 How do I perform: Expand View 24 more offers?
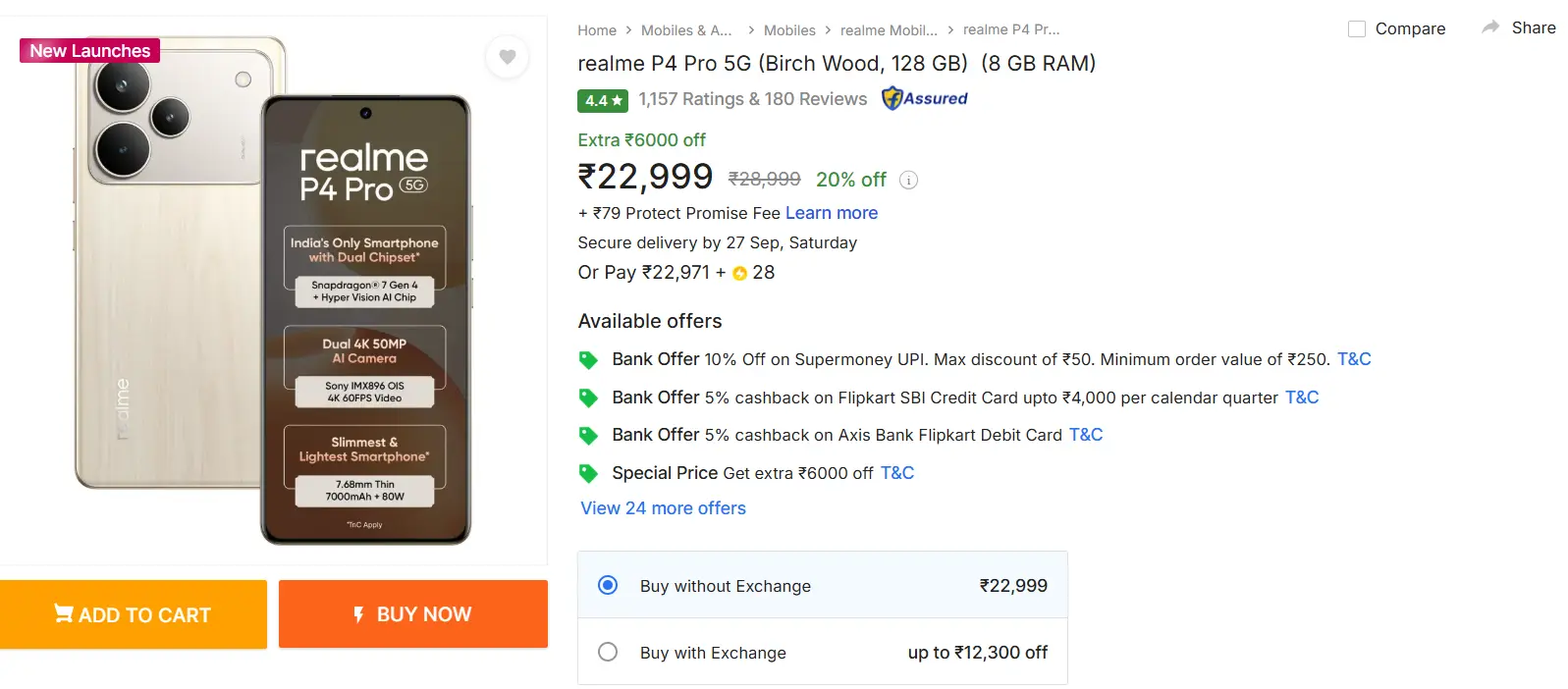pyautogui.click(x=662, y=507)
